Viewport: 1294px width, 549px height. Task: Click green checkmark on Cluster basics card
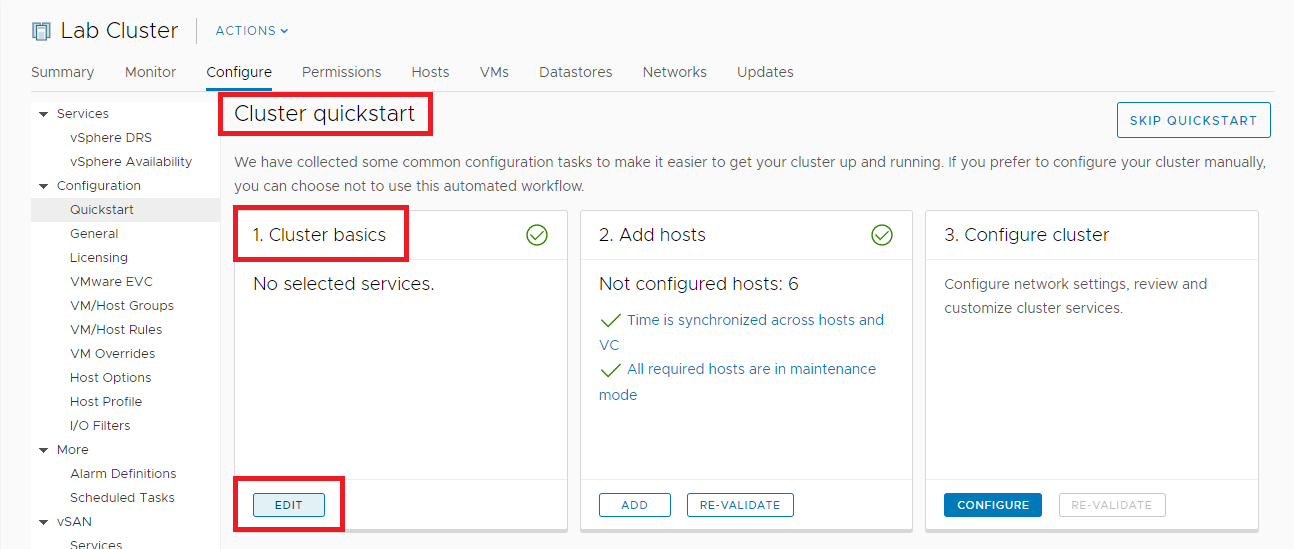click(537, 235)
